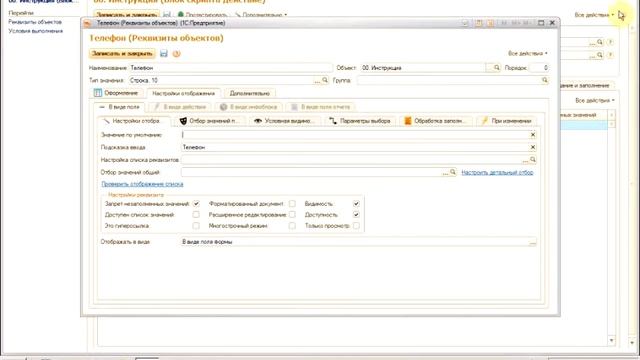Image resolution: width=640 pixels, height=360 pixels.
Task: Open the Параметры выбора tab
Action: [360, 121]
